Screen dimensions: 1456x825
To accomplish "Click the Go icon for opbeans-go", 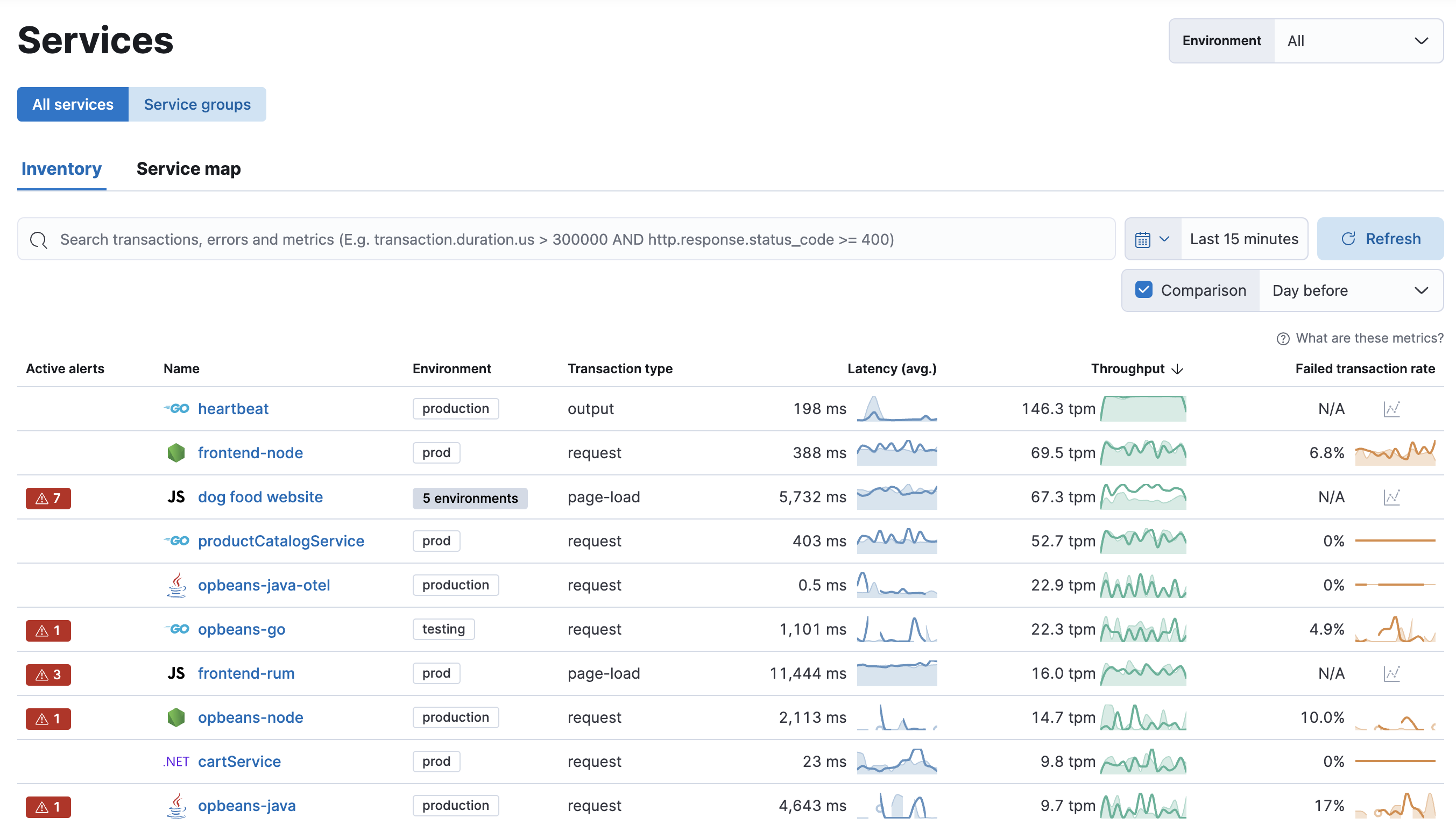I will [175, 629].
